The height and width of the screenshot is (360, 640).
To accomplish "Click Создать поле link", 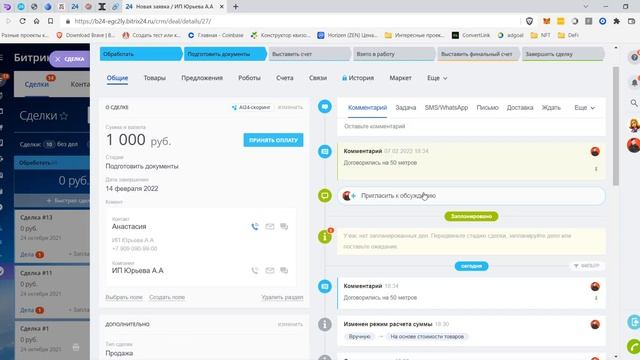I will [x=167, y=297].
